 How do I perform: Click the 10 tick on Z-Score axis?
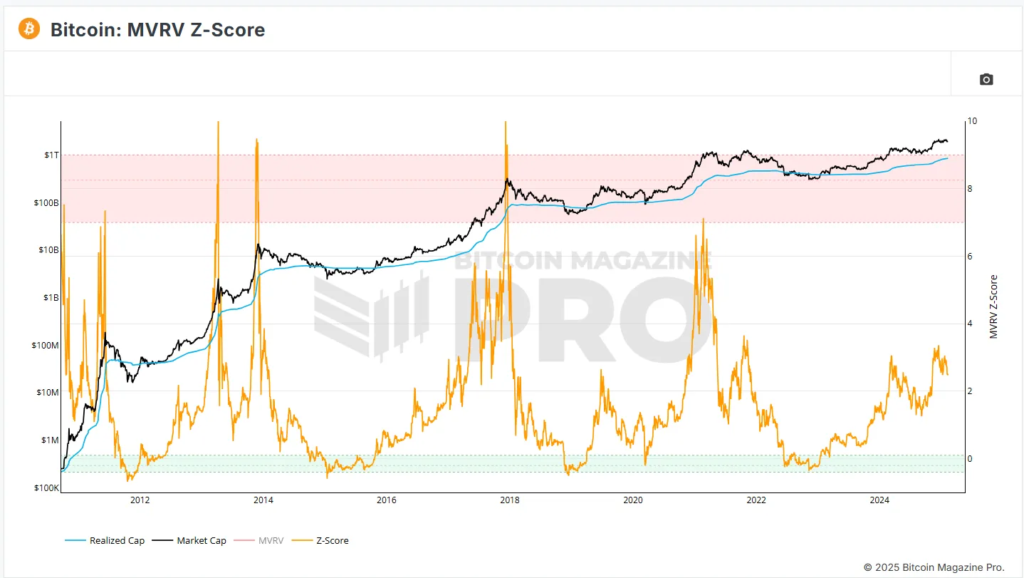pyautogui.click(x=972, y=121)
